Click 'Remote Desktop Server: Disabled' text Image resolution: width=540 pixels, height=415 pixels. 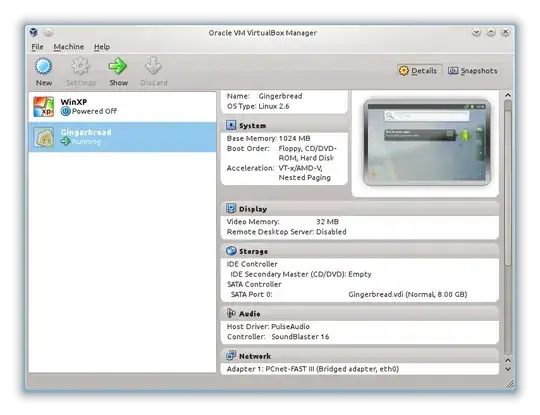[x=287, y=232]
